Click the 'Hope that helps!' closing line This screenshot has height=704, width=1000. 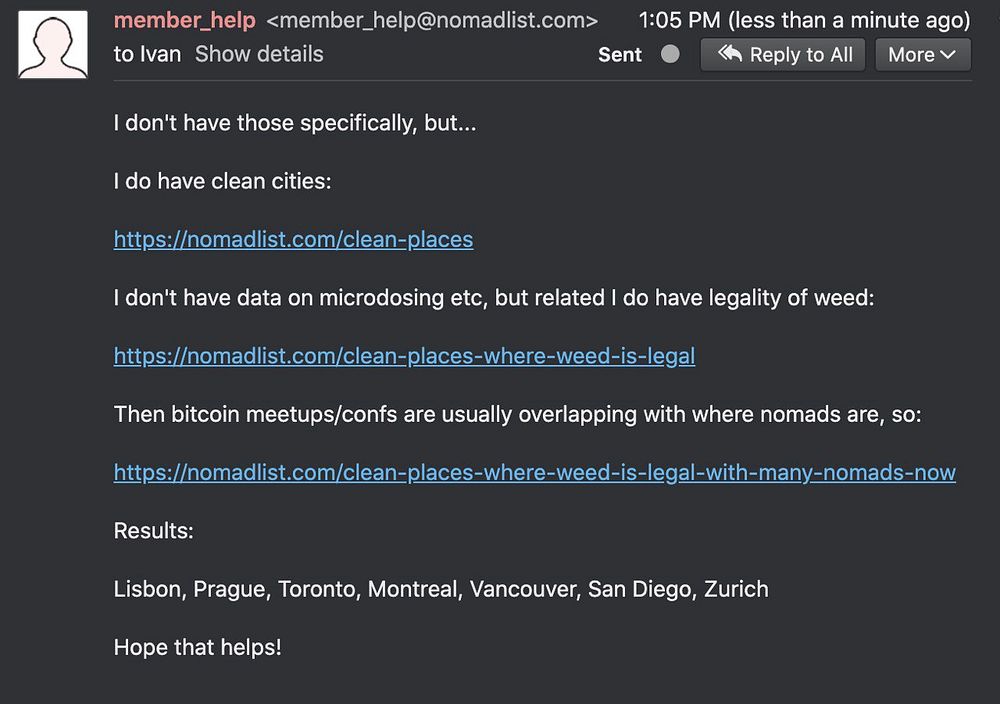tap(197, 647)
